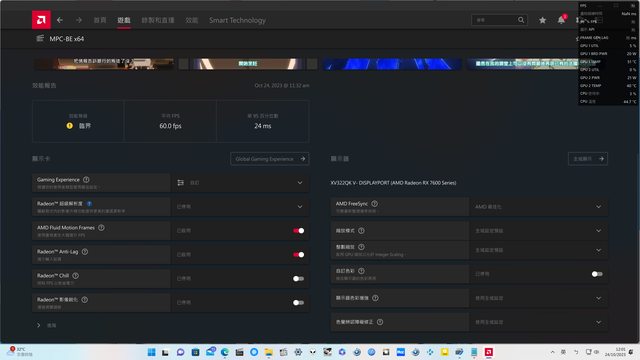Viewport: 640px width, 360px height.
Task: Click the AMD logo home icon
Action: [41, 20]
